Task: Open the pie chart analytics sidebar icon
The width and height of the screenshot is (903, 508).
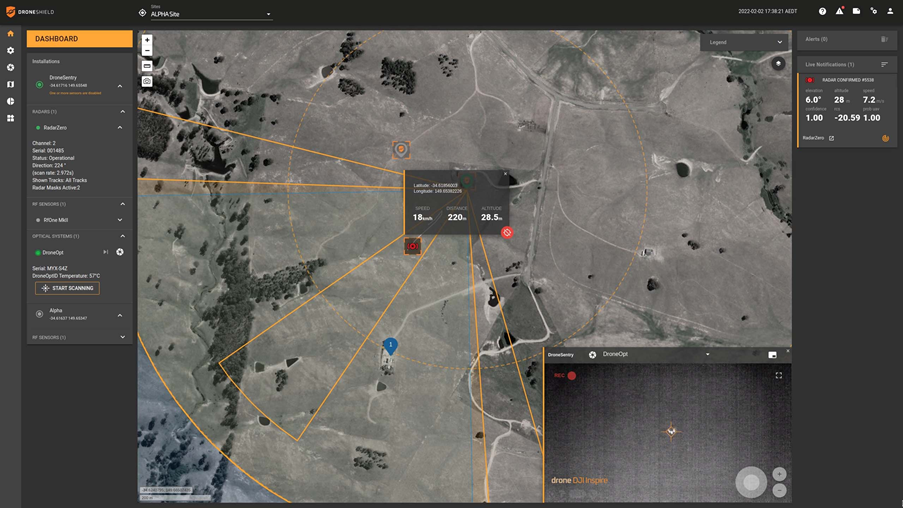Action: 10,101
